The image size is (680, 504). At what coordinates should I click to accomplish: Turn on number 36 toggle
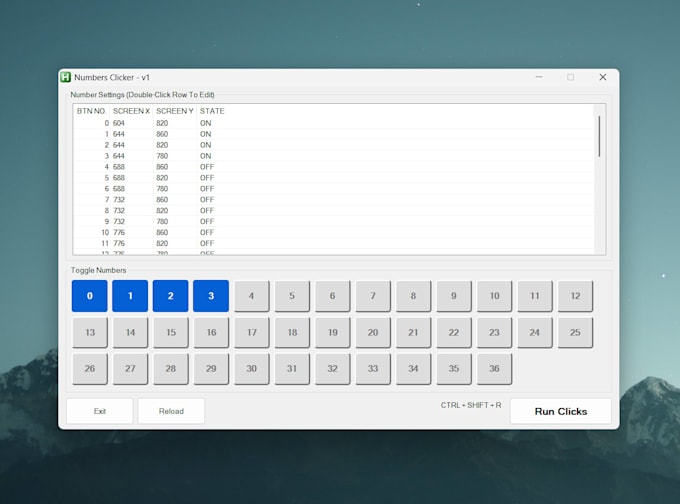(494, 369)
